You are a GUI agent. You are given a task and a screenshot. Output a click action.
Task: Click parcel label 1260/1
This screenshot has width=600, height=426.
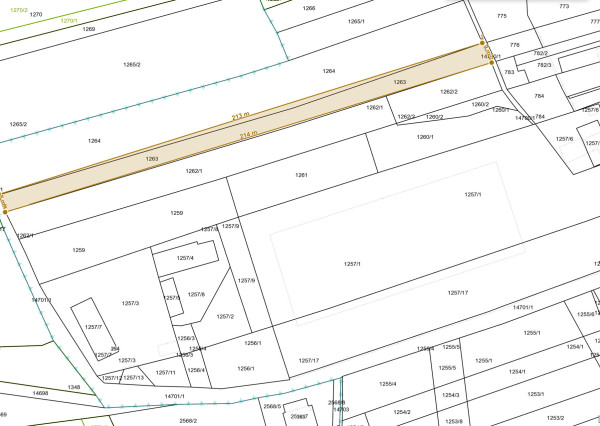click(425, 136)
